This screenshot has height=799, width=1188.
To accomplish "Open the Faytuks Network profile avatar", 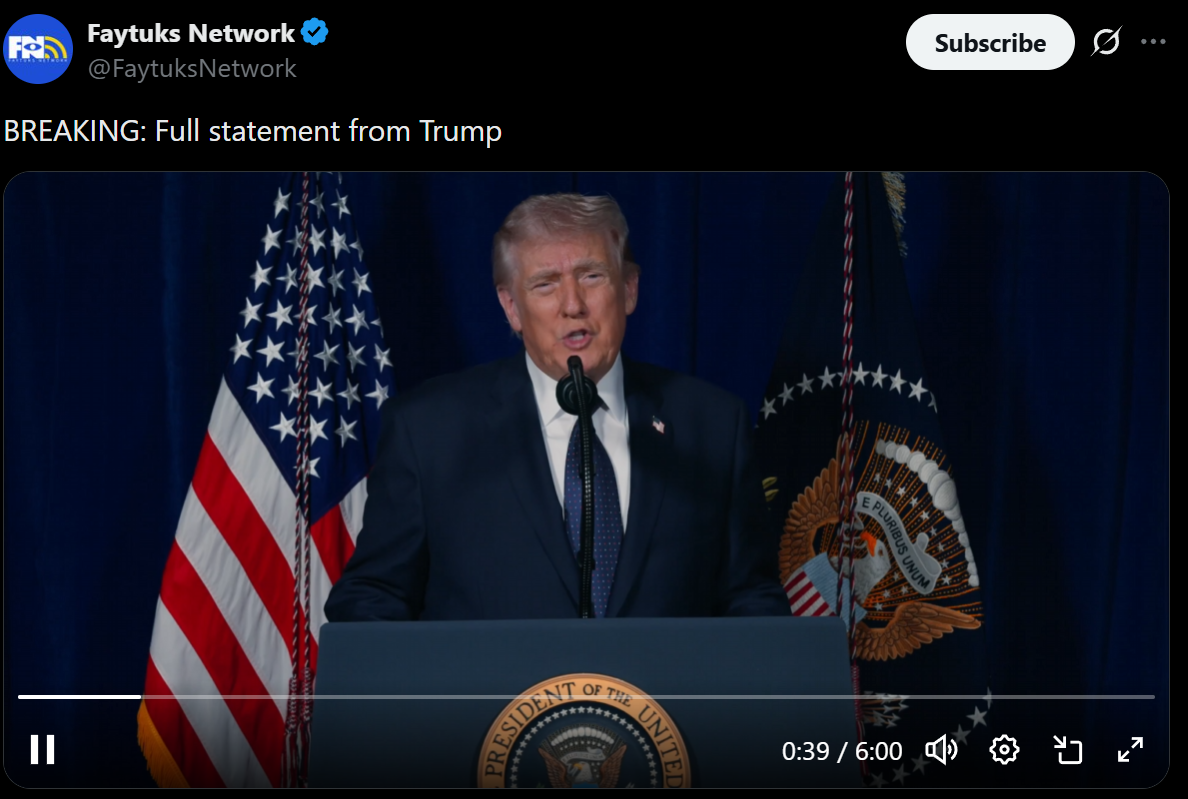I will tap(38, 49).
